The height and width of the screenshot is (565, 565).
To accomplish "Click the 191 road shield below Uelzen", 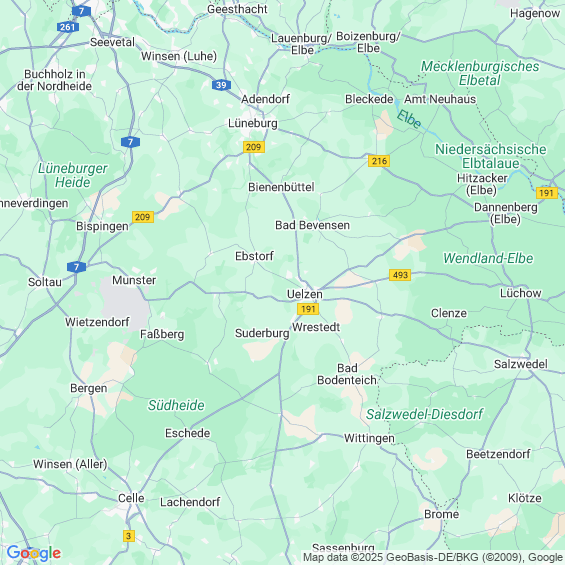I will [x=308, y=309].
